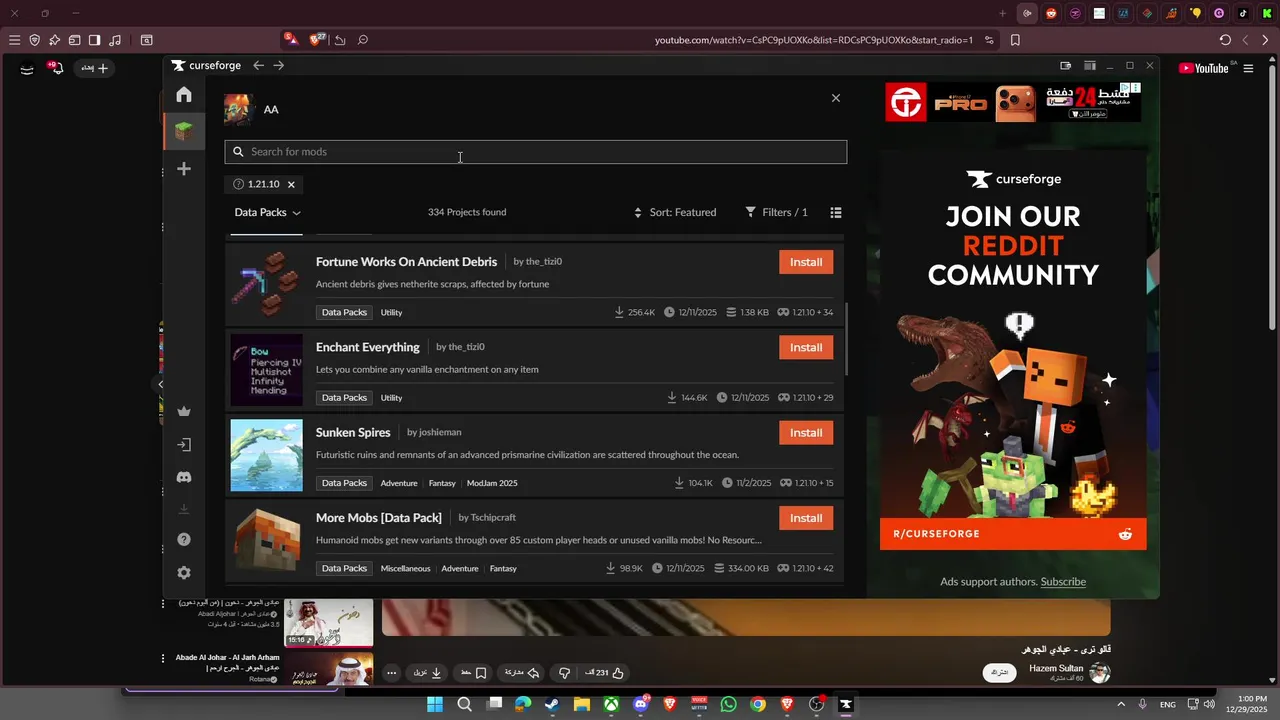
Task: Open the Filters / 1 panel
Action: click(x=776, y=212)
